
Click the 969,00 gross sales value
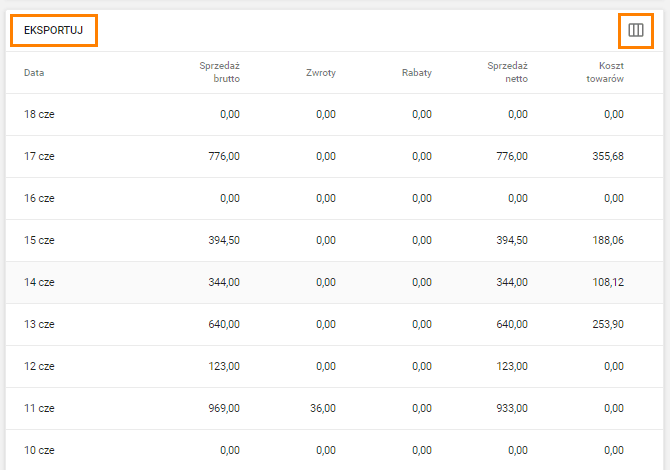(x=224, y=409)
